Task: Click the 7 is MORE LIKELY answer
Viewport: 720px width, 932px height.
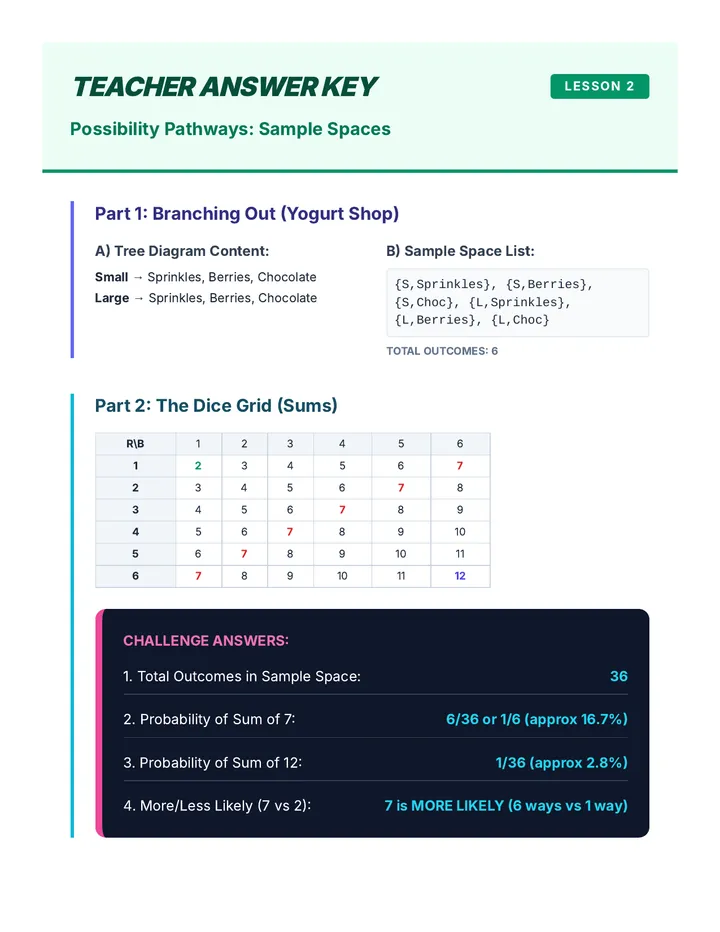Action: 506,806
